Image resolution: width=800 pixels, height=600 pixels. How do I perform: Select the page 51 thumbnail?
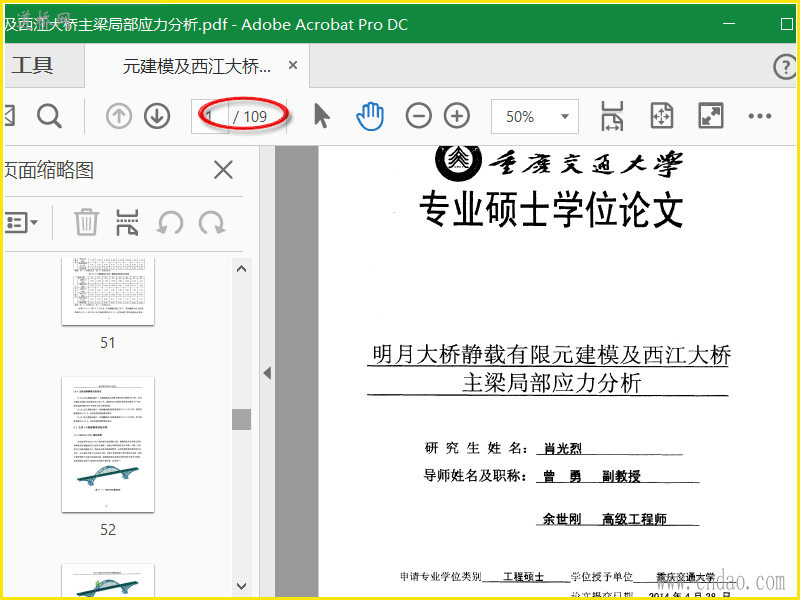tap(108, 291)
